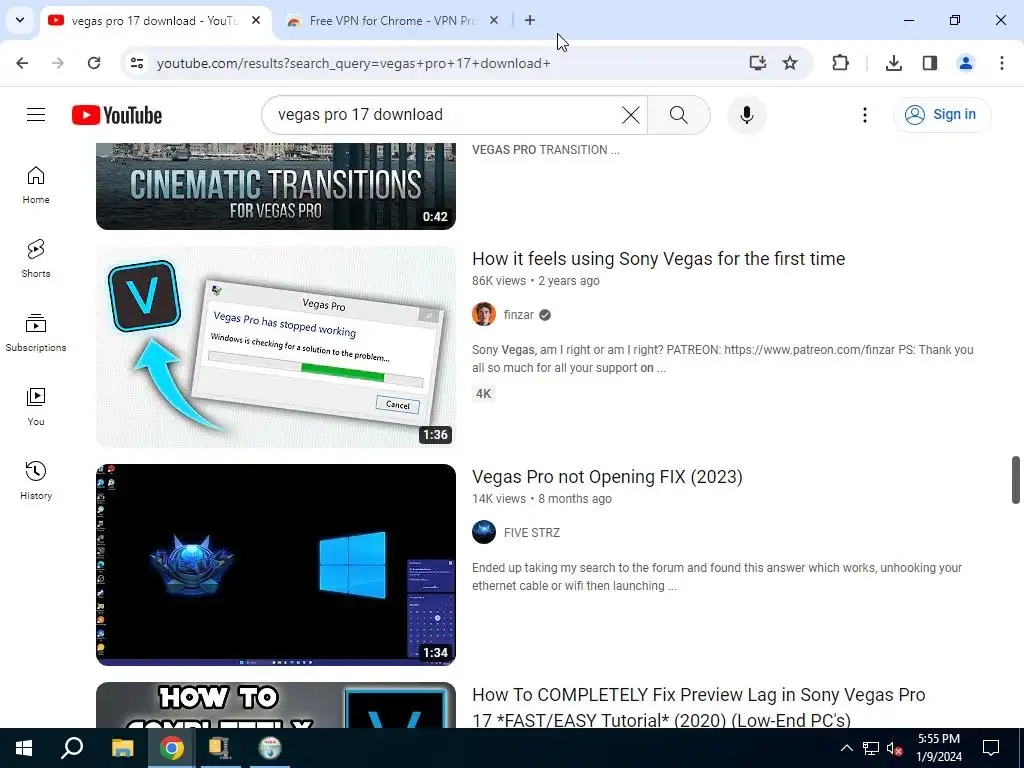Open 'How To COMPLETELY Fix Preview Lag' title
1024x768 pixels.
[699, 707]
